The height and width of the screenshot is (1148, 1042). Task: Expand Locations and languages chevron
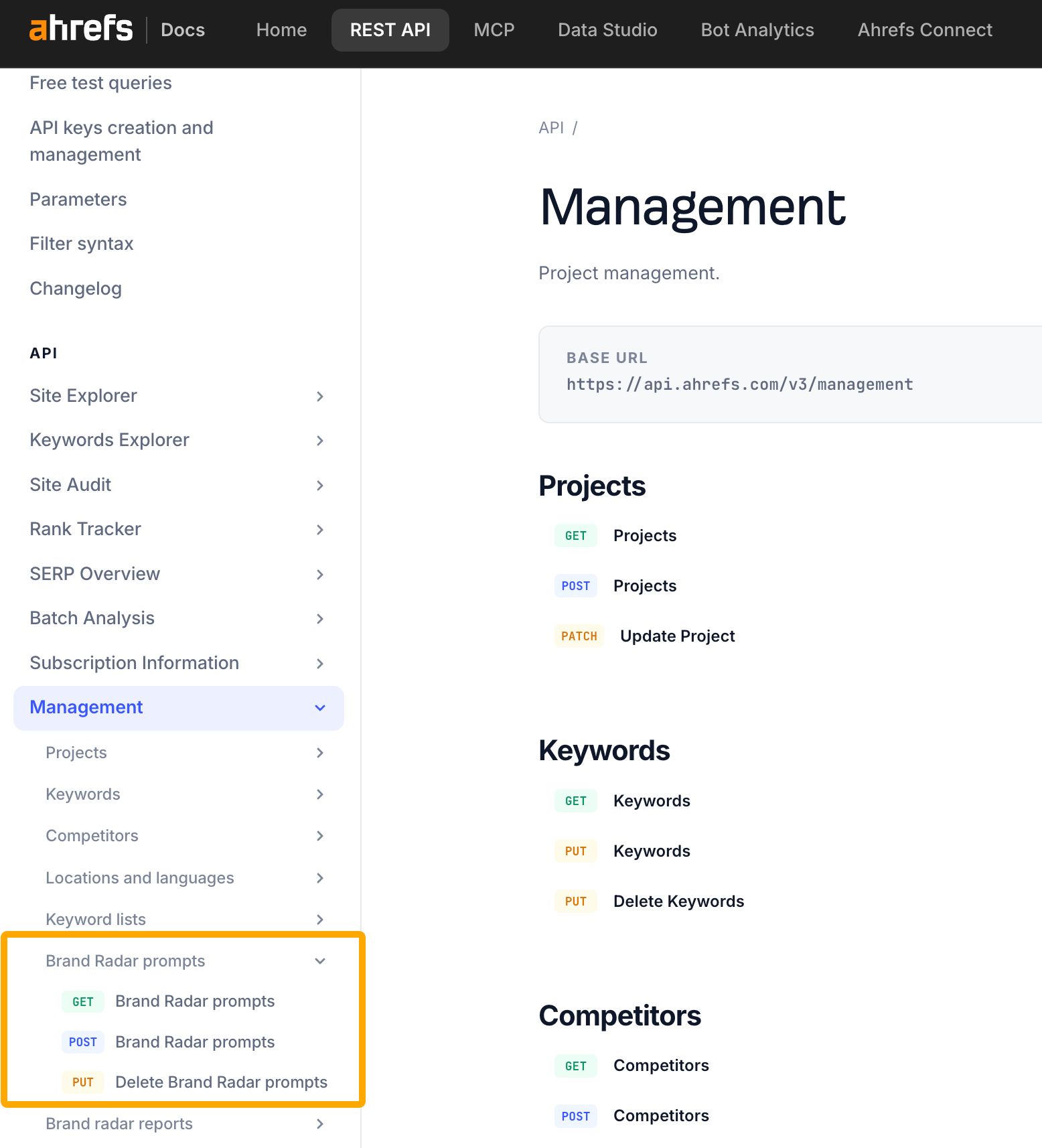[320, 878]
